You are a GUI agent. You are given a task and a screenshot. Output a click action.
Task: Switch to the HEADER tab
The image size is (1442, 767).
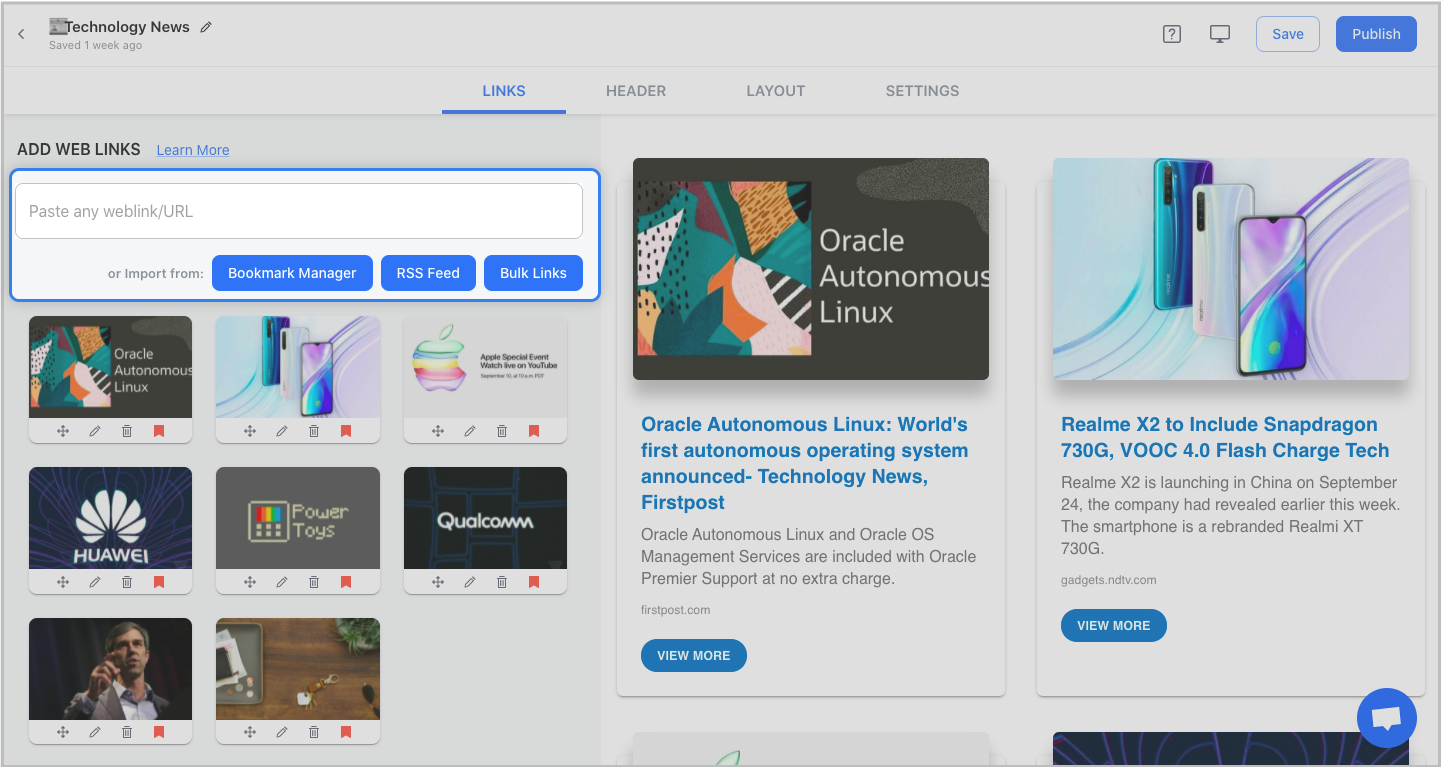pos(636,91)
